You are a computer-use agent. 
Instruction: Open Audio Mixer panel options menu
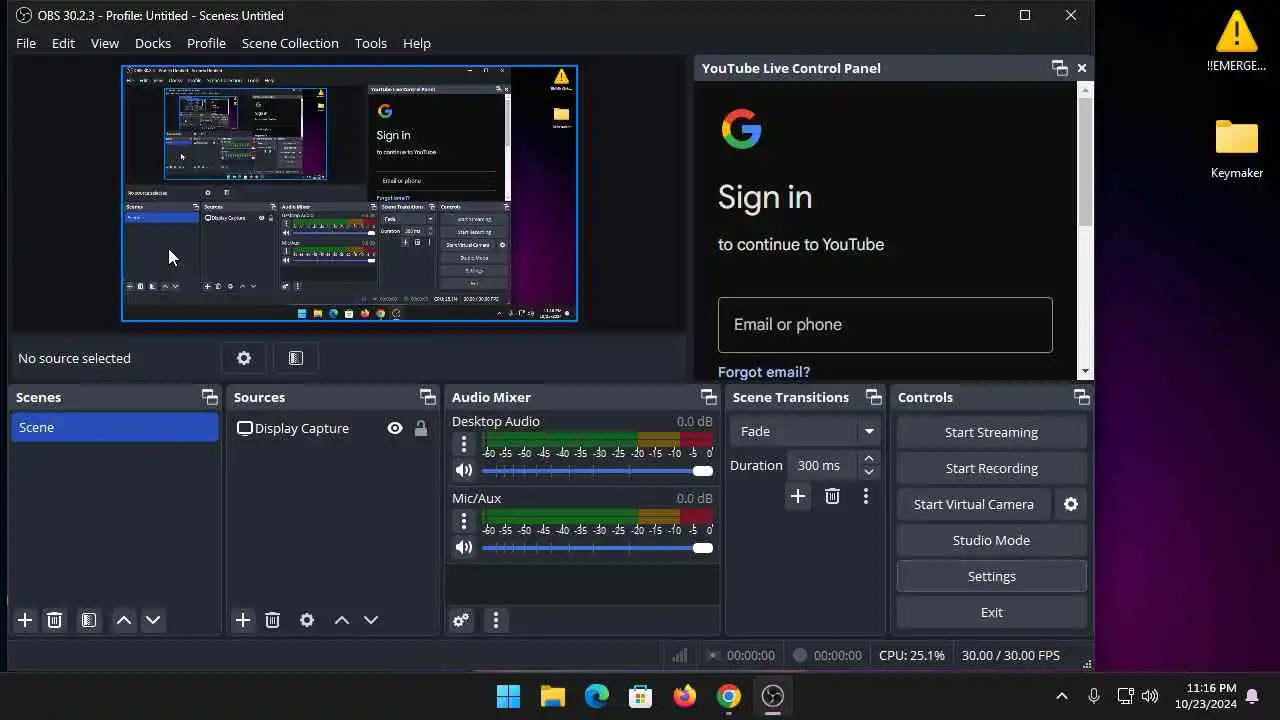pyautogui.click(x=496, y=620)
